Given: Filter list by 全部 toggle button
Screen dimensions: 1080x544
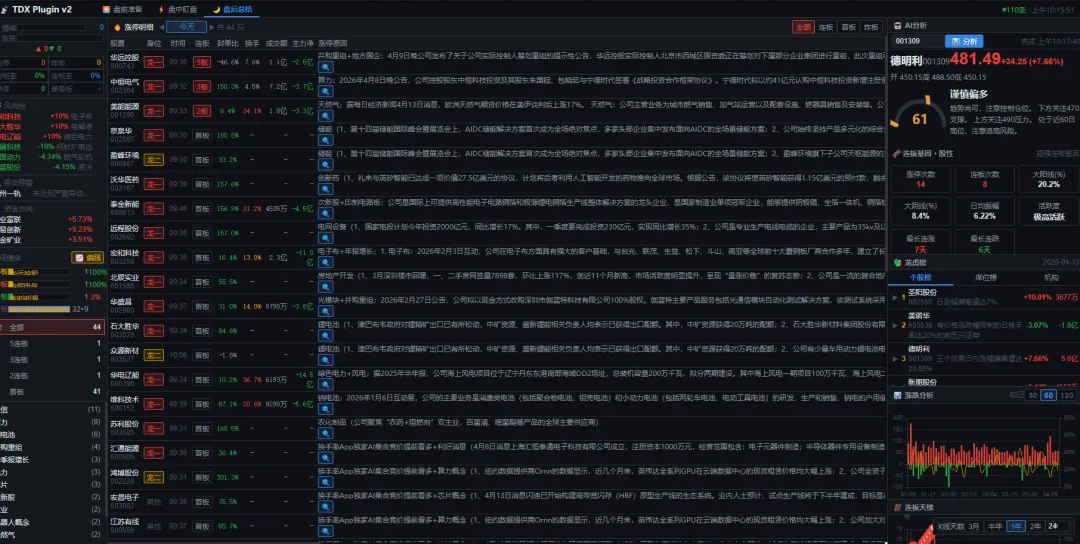Looking at the screenshot, I should pos(802,27).
